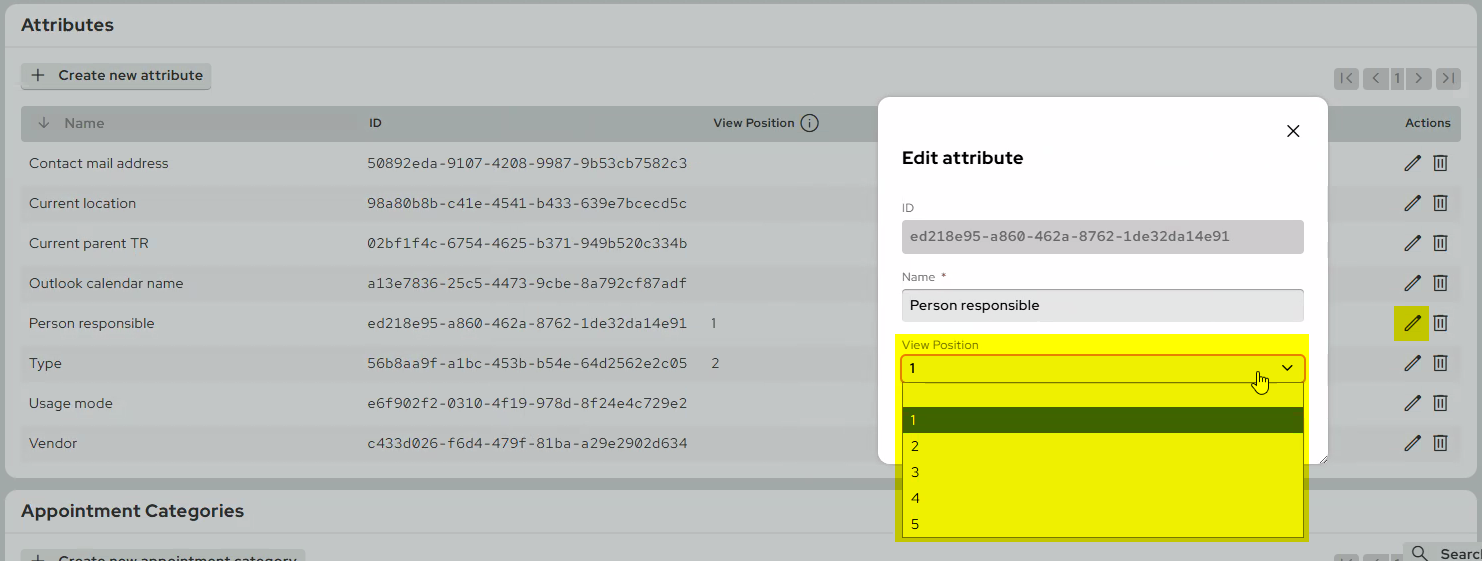Screen dimensions: 1482x561
Task: Go to next attributes page
Action: [1420, 78]
